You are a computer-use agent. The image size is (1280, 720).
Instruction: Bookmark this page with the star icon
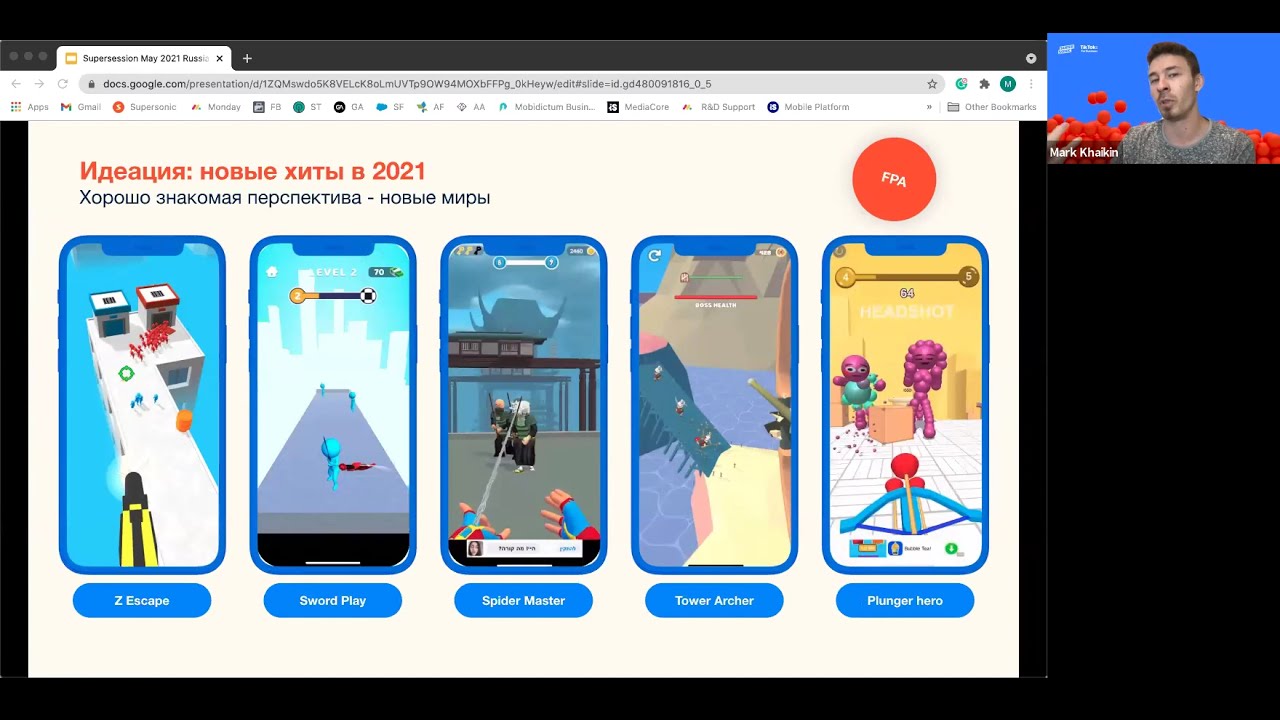[932, 84]
